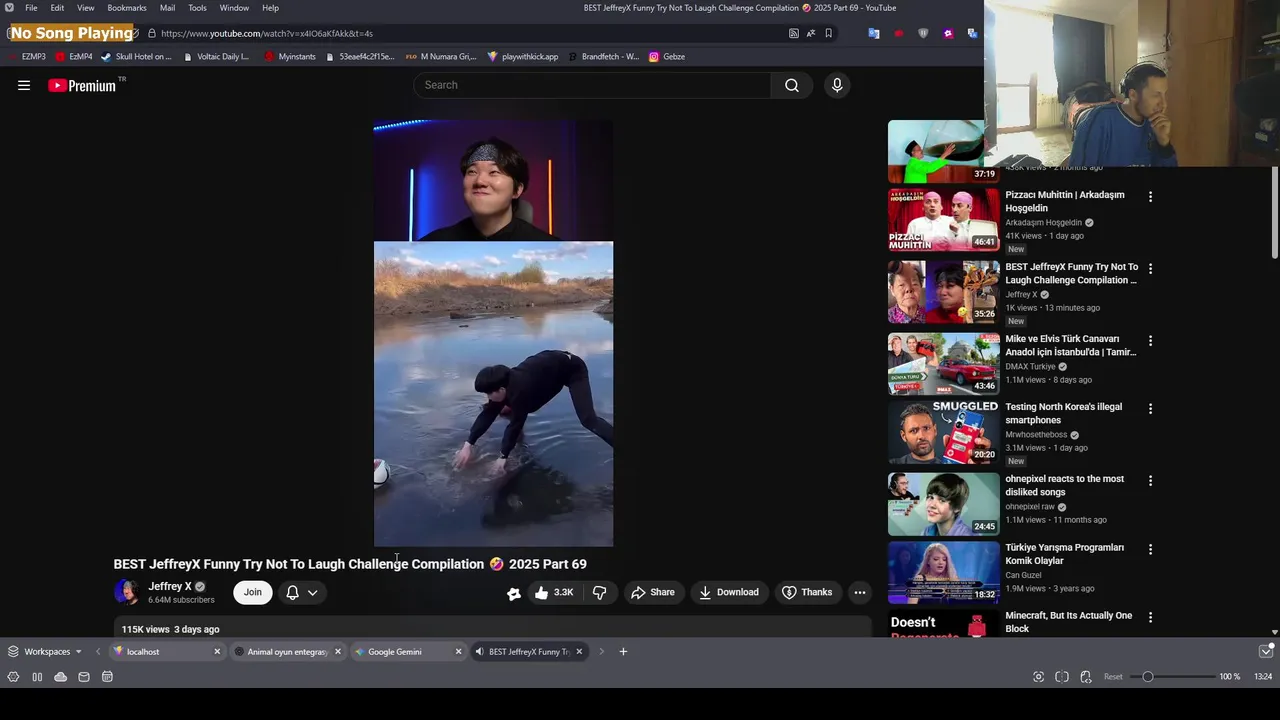Click the recommended videos sidebar scrollbar

(1274, 212)
